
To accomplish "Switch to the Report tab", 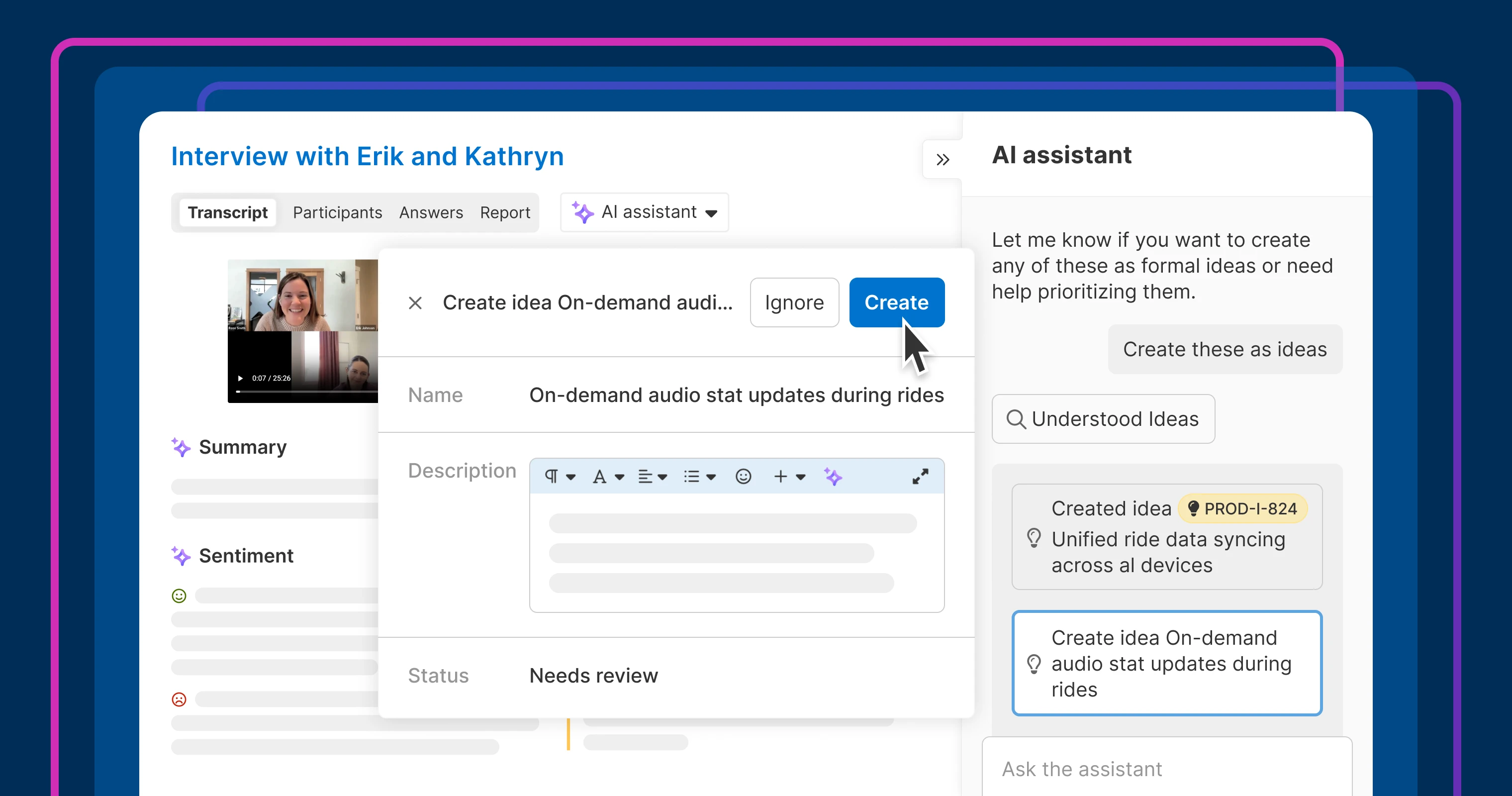I will point(505,212).
